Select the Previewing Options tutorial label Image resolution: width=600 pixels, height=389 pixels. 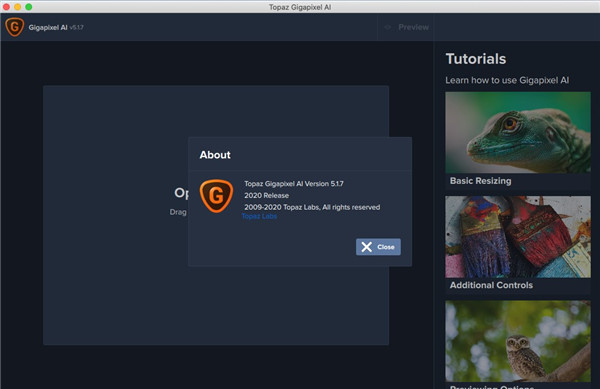[492, 386]
